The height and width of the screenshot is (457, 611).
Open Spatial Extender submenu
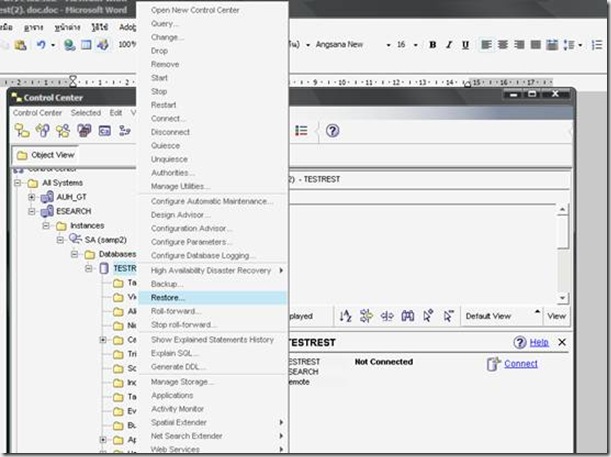pyautogui.click(x=213, y=422)
